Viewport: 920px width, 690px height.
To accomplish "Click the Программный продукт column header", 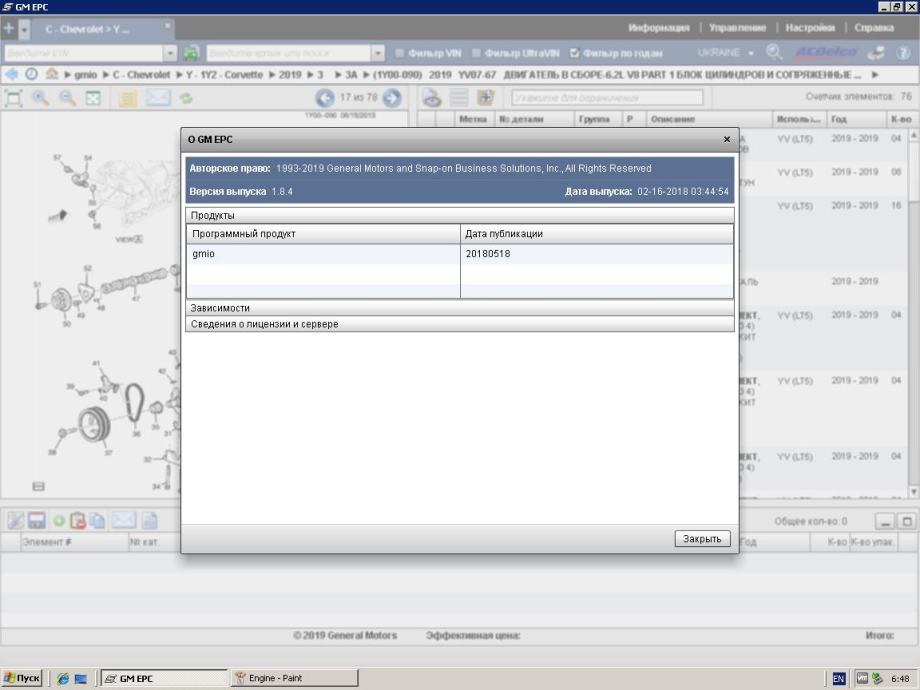I will pyautogui.click(x=323, y=234).
